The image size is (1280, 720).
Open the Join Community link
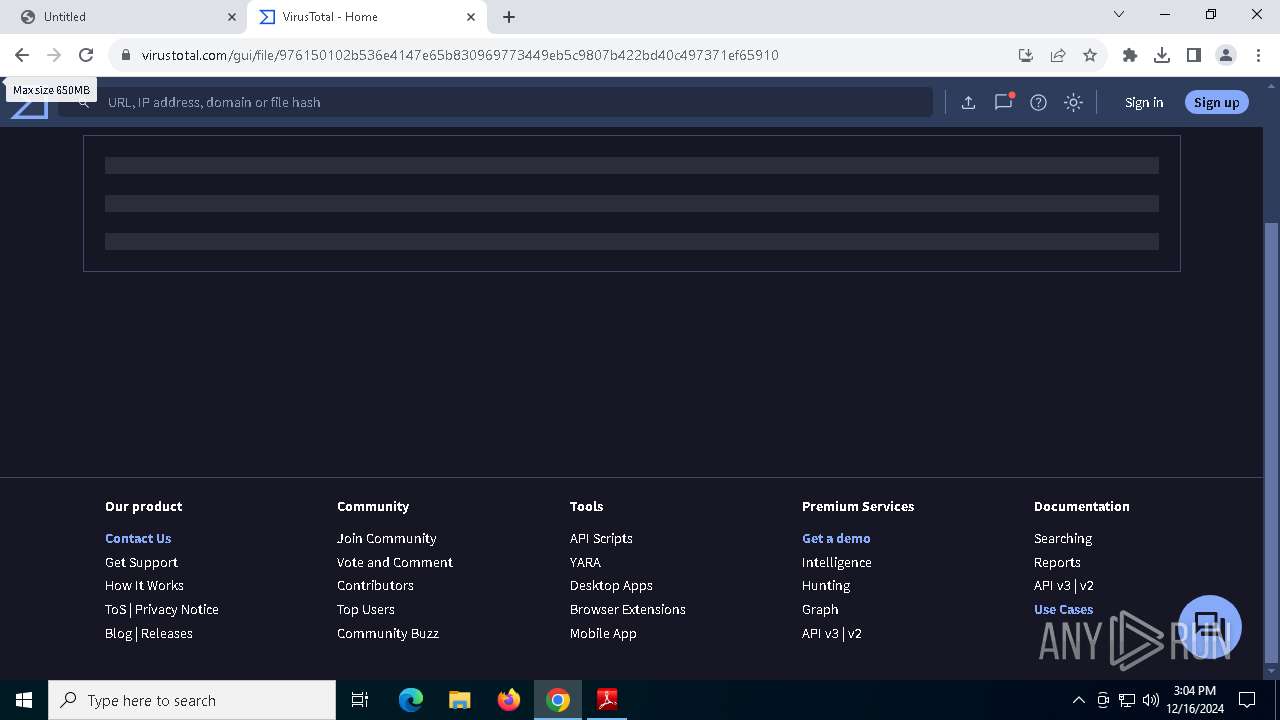click(386, 538)
